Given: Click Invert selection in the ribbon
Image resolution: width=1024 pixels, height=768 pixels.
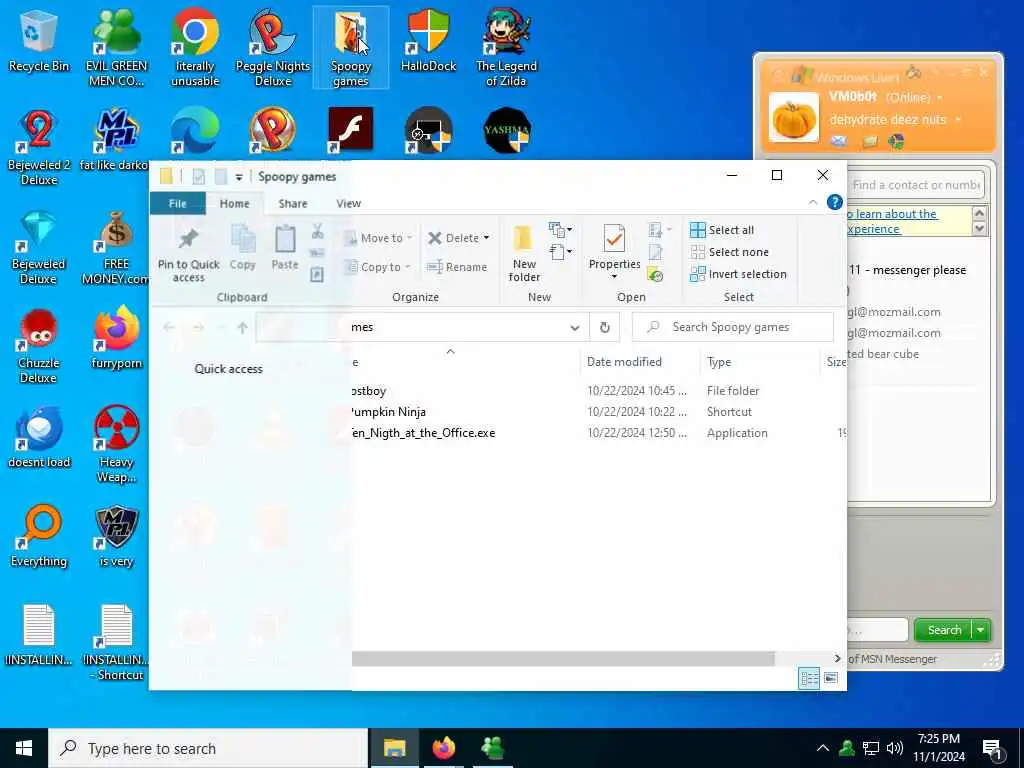Looking at the screenshot, I should pos(739,274).
